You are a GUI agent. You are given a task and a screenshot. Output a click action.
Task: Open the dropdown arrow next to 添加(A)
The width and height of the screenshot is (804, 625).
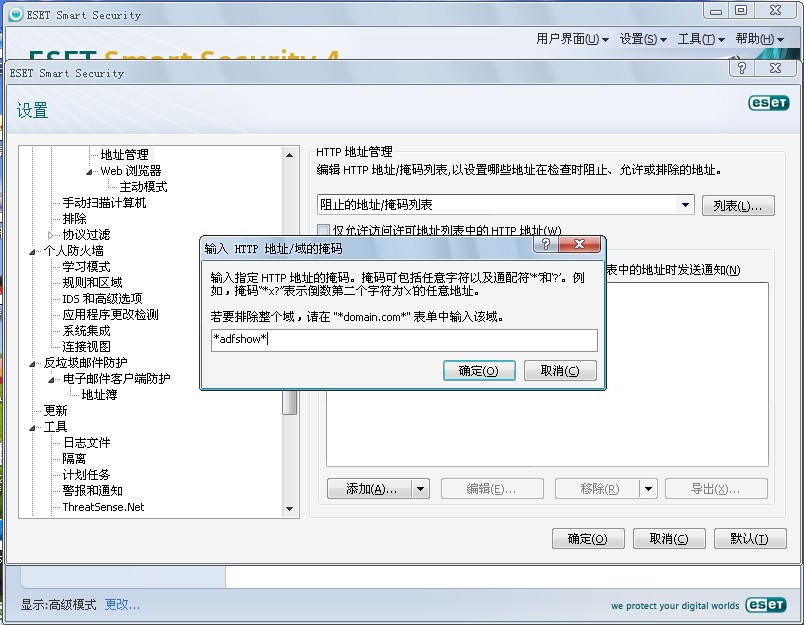[421, 489]
